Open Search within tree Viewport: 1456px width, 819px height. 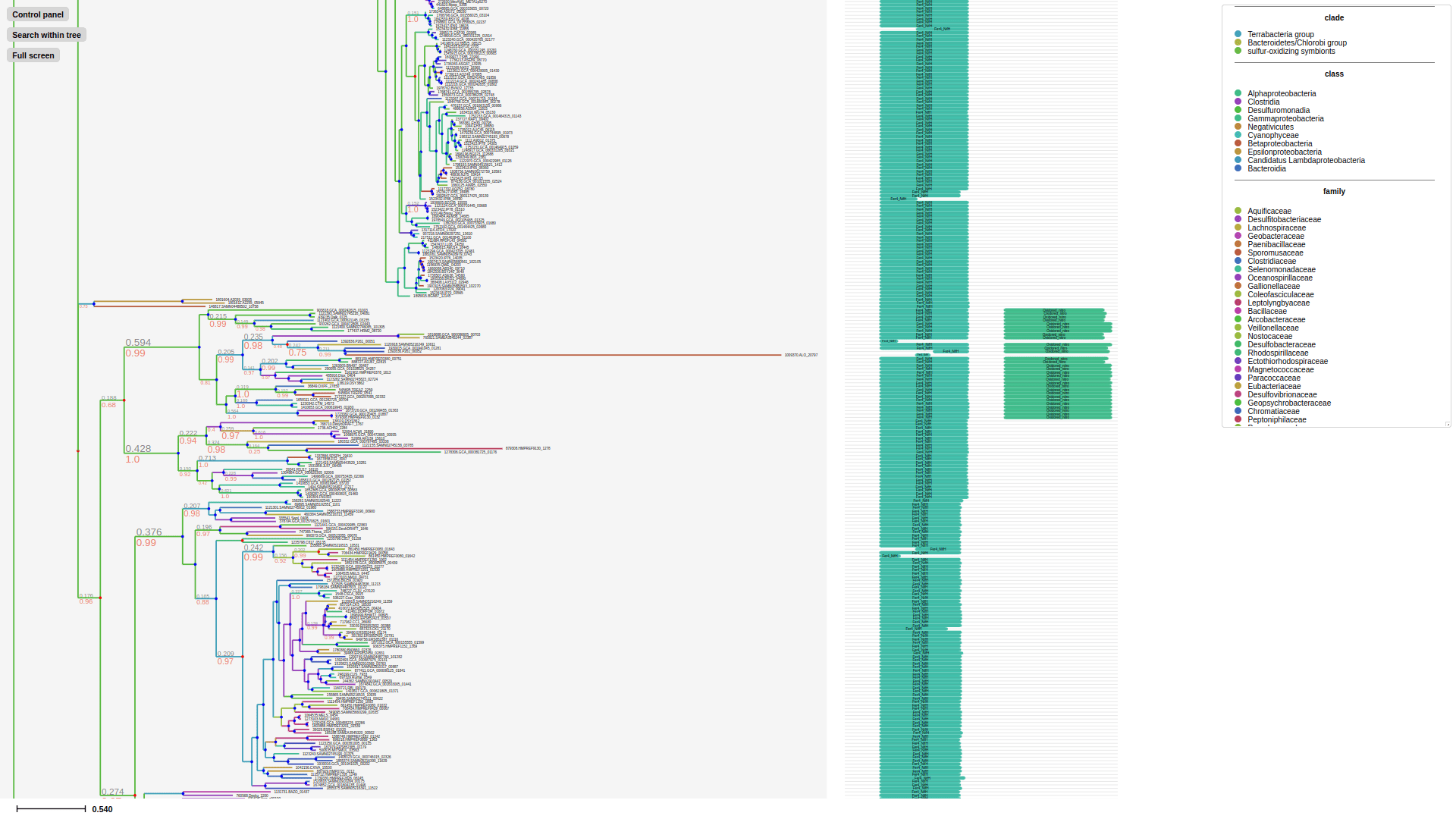[x=46, y=35]
